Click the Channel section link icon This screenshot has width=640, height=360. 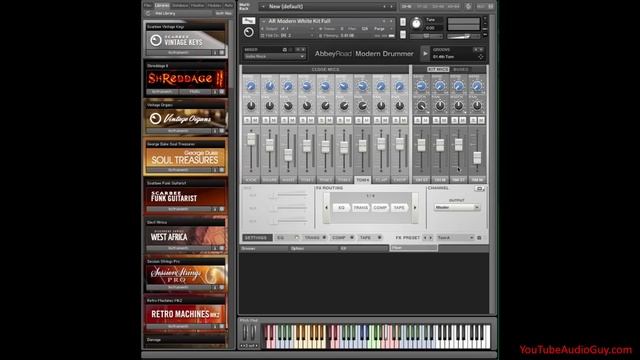[x=480, y=189]
